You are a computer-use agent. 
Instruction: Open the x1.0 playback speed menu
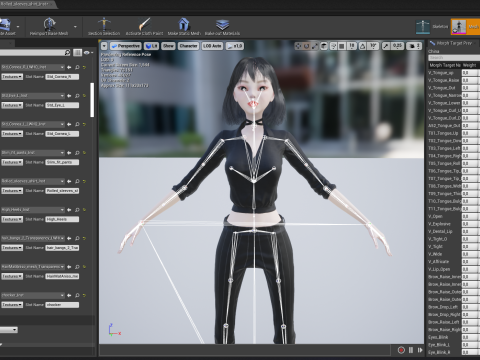coord(235,46)
